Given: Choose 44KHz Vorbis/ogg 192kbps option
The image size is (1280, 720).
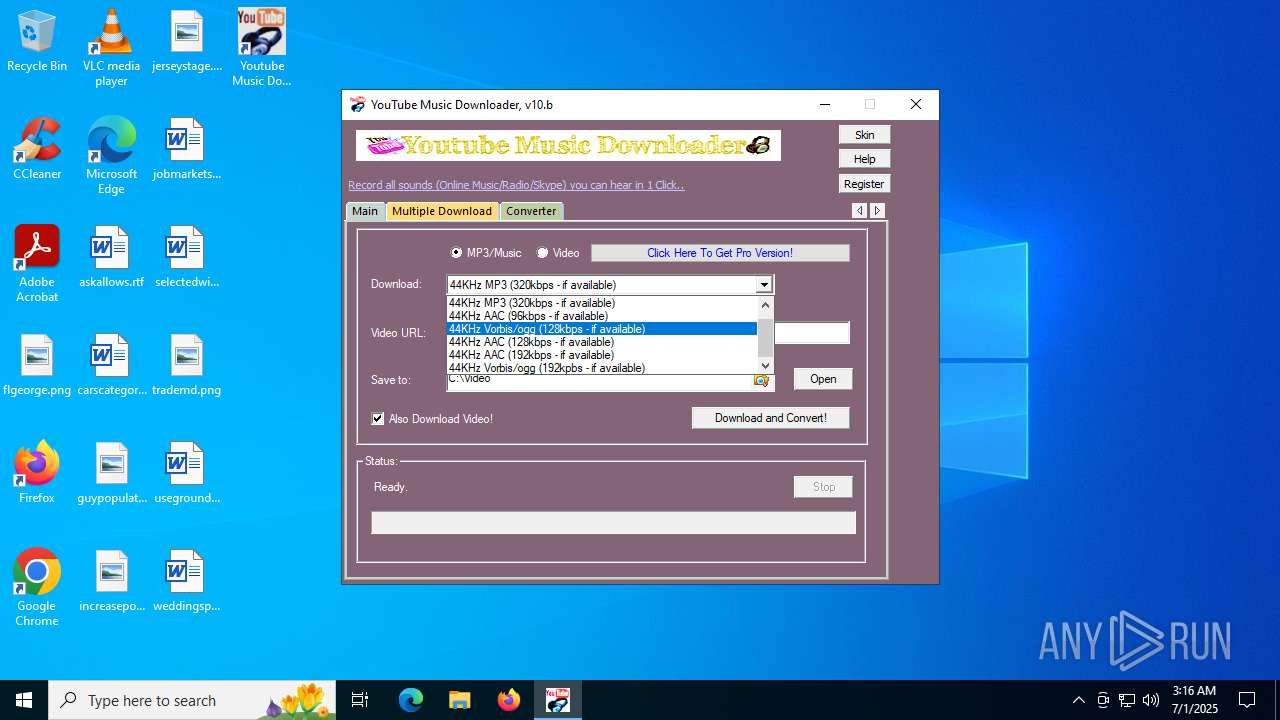Looking at the screenshot, I should pos(602,368).
